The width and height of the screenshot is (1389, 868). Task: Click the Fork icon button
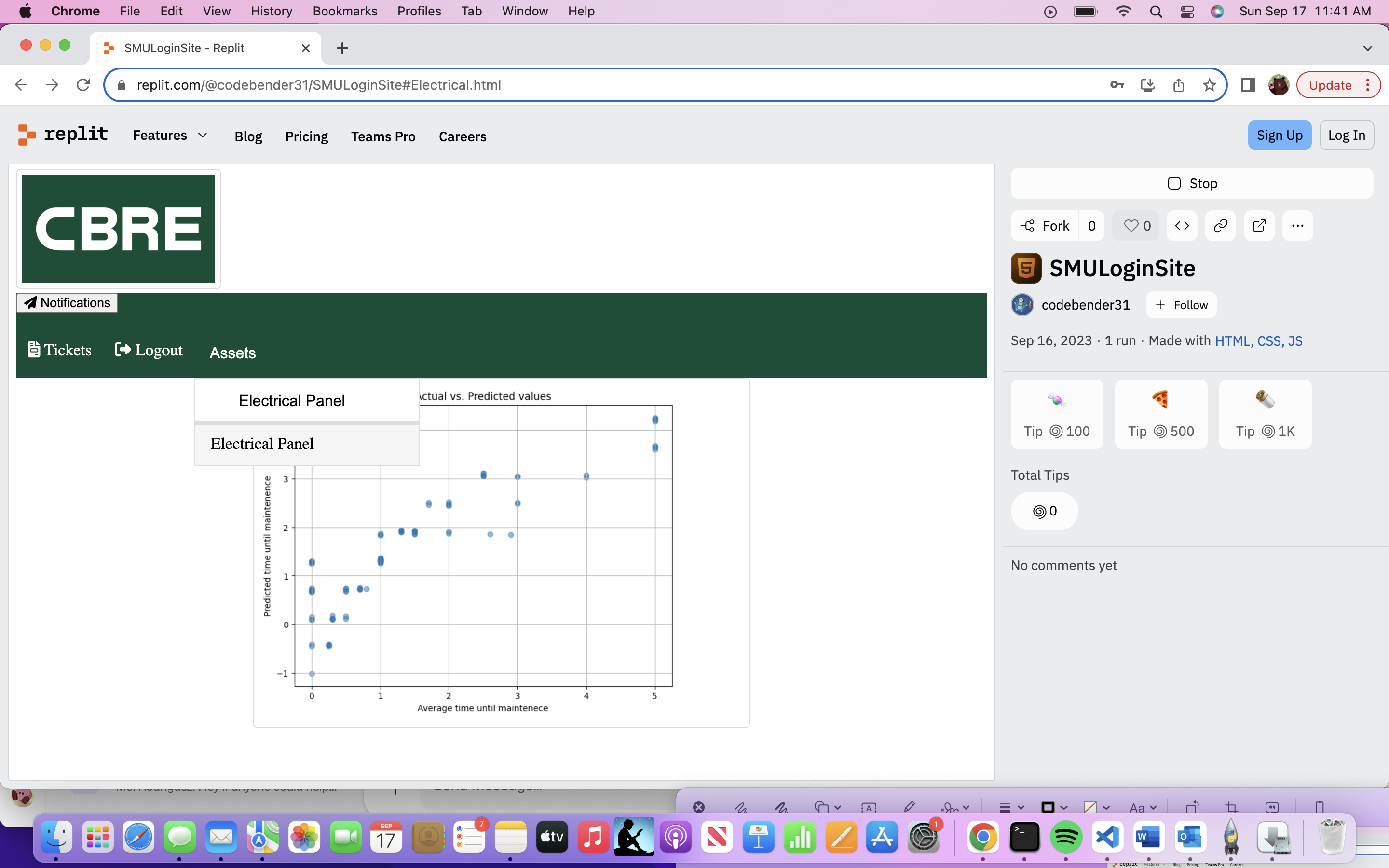coord(1045,226)
